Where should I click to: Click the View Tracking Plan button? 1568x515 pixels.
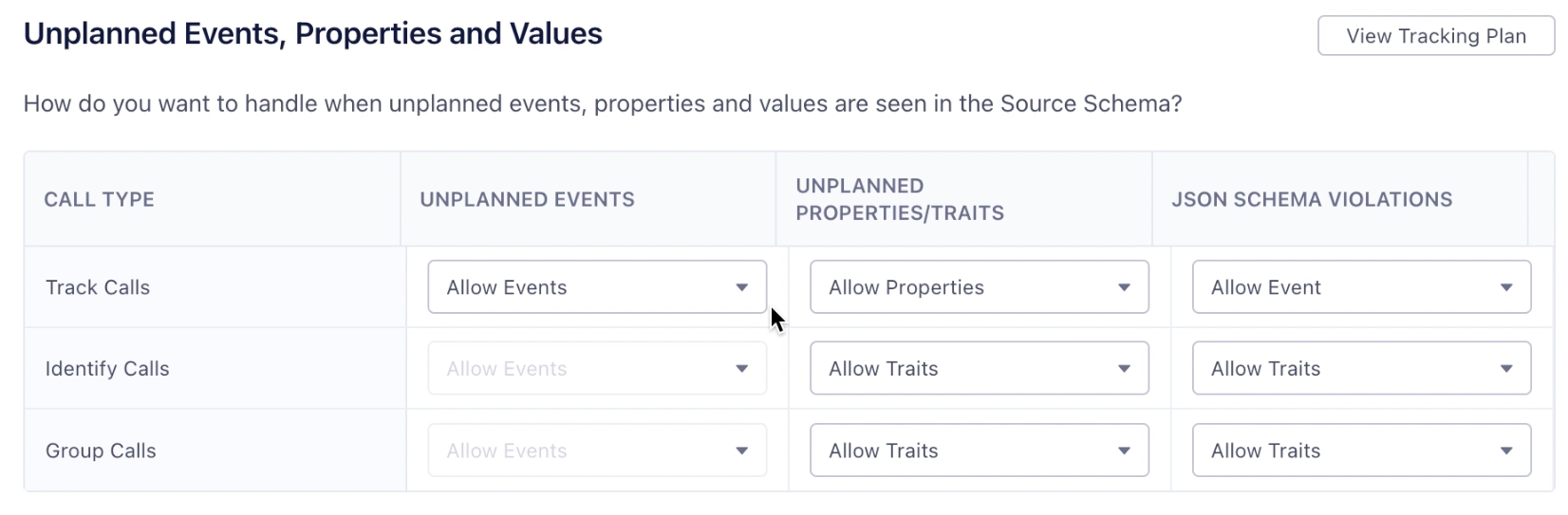coord(1435,36)
